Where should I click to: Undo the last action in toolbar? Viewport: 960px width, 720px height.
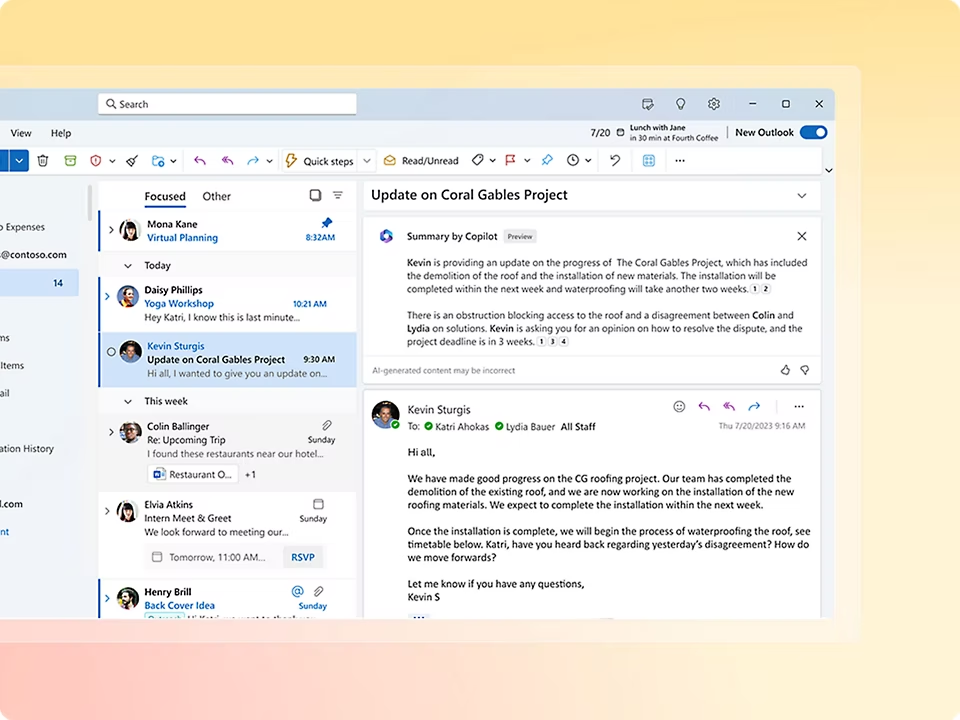point(615,160)
